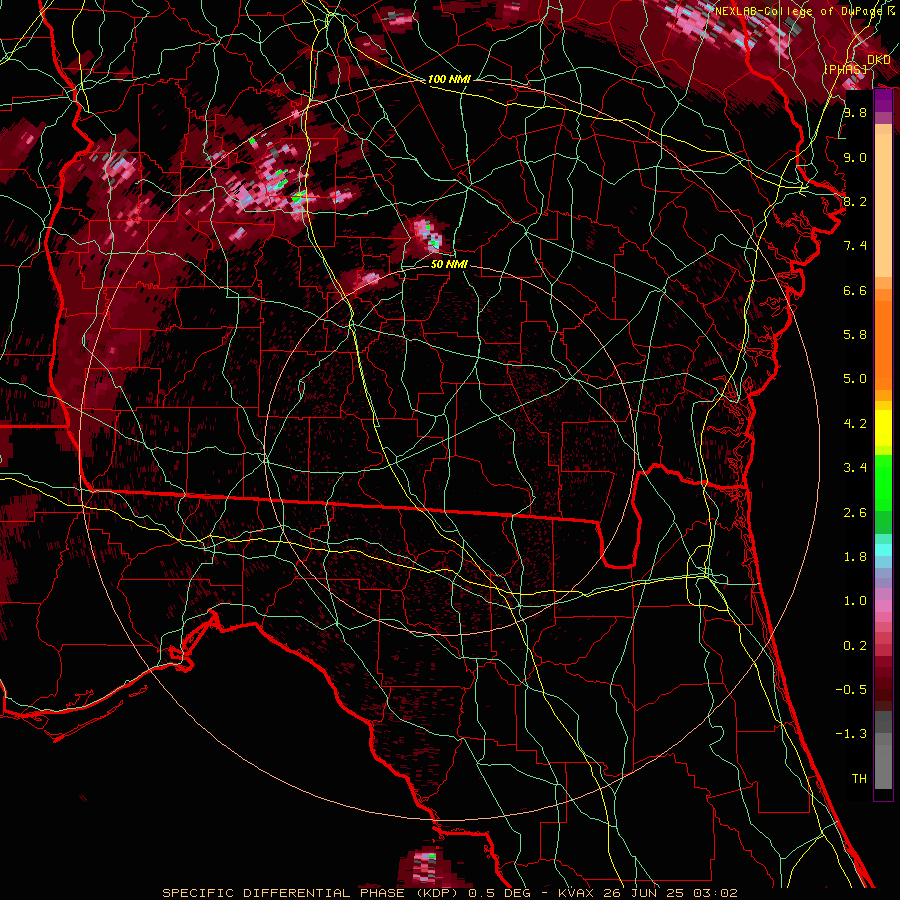Click the 5.8 value on color scale

[855, 335]
